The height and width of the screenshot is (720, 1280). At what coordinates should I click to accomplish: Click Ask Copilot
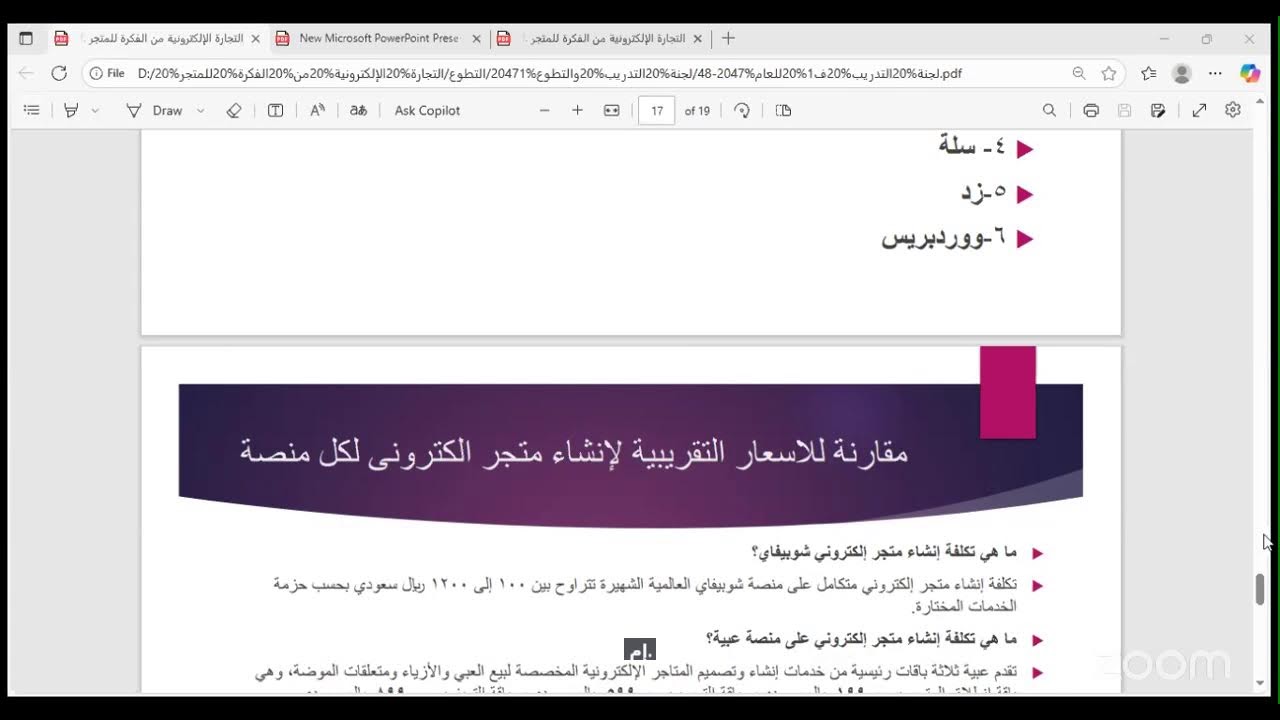click(x=427, y=110)
